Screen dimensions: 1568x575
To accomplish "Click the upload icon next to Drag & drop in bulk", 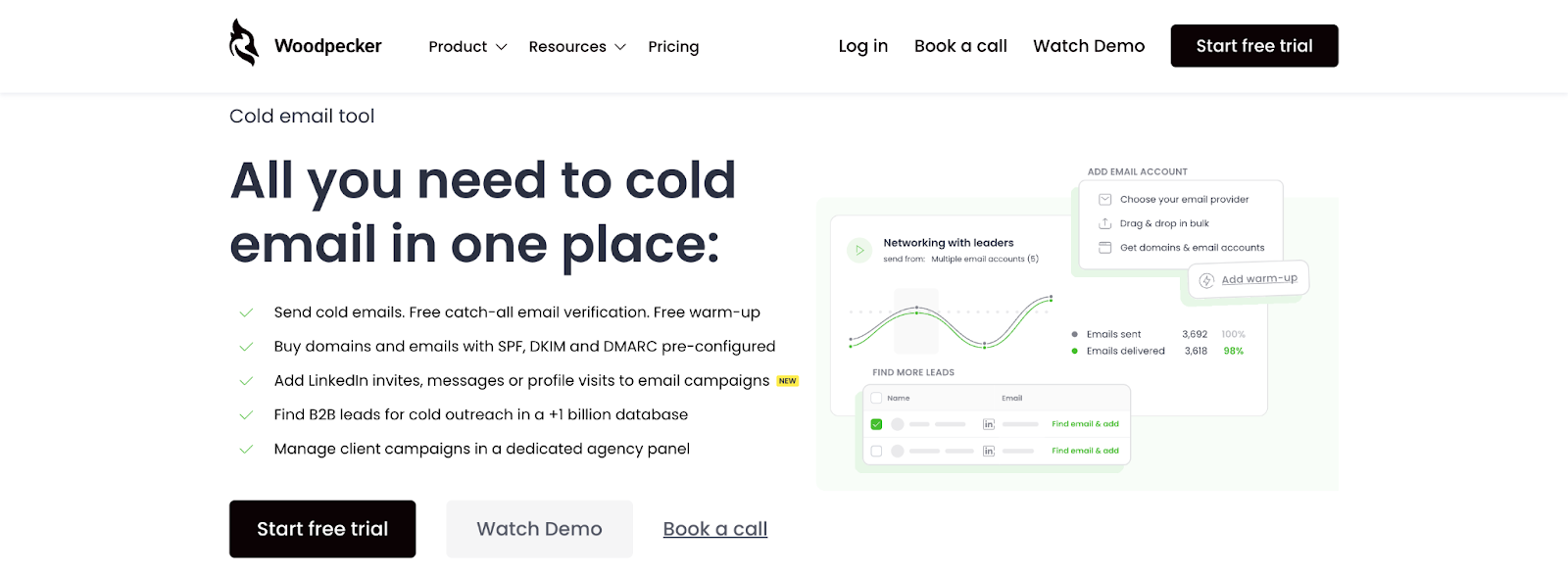I will pyautogui.click(x=1104, y=223).
